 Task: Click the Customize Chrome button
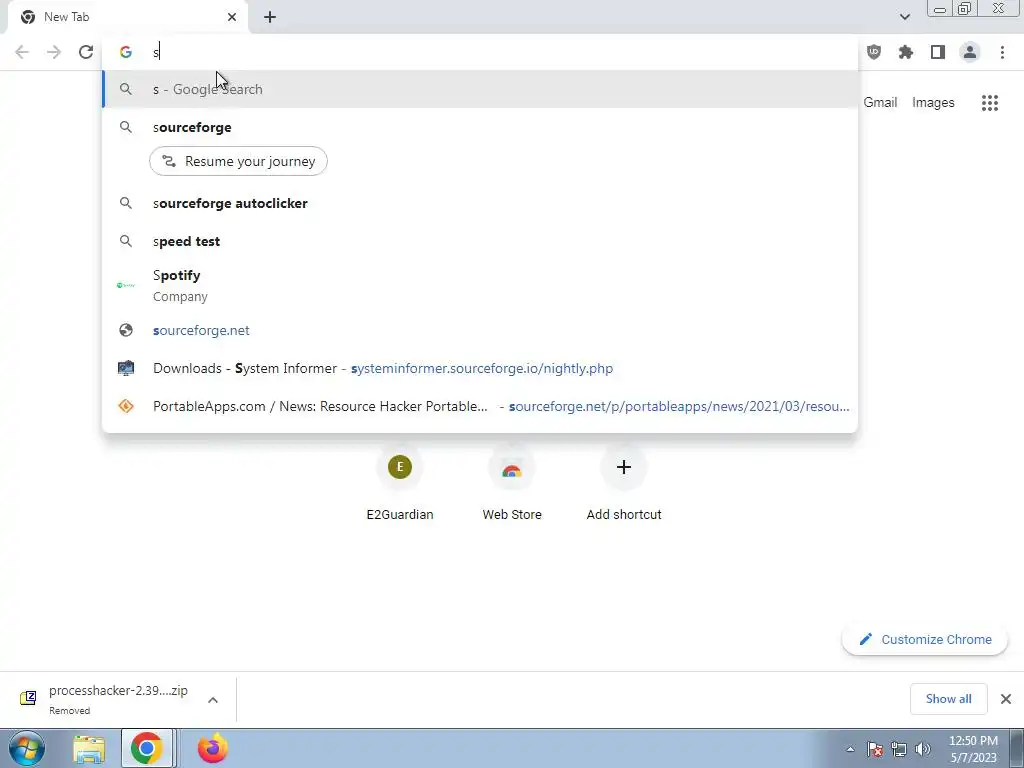tap(925, 639)
